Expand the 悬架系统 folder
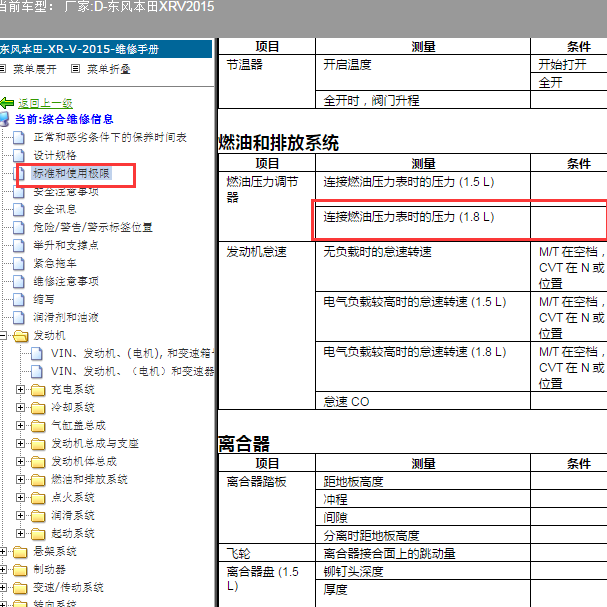Screen dimensions: 607x607 (x=3, y=552)
